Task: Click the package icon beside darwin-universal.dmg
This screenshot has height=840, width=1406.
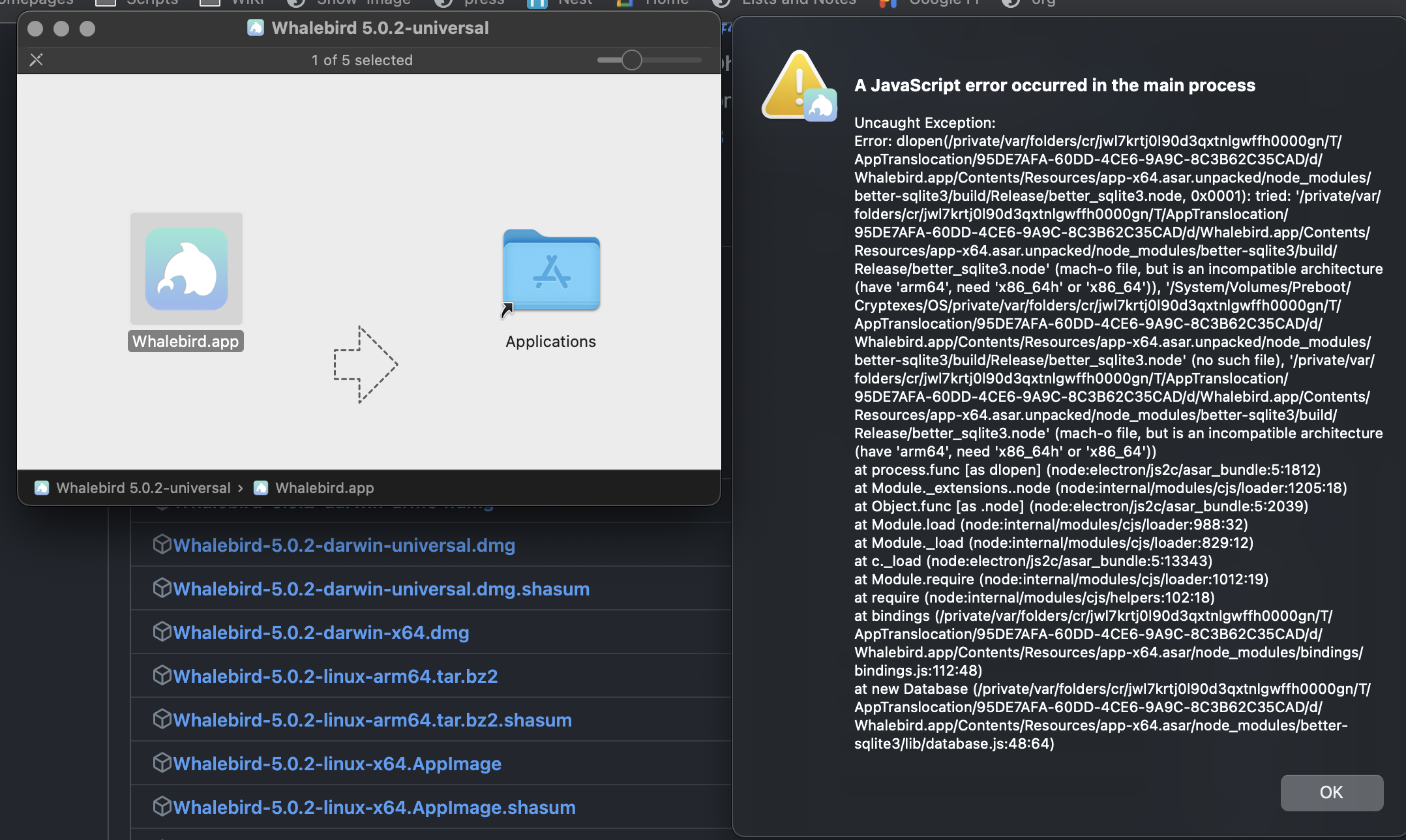Action: (x=162, y=544)
